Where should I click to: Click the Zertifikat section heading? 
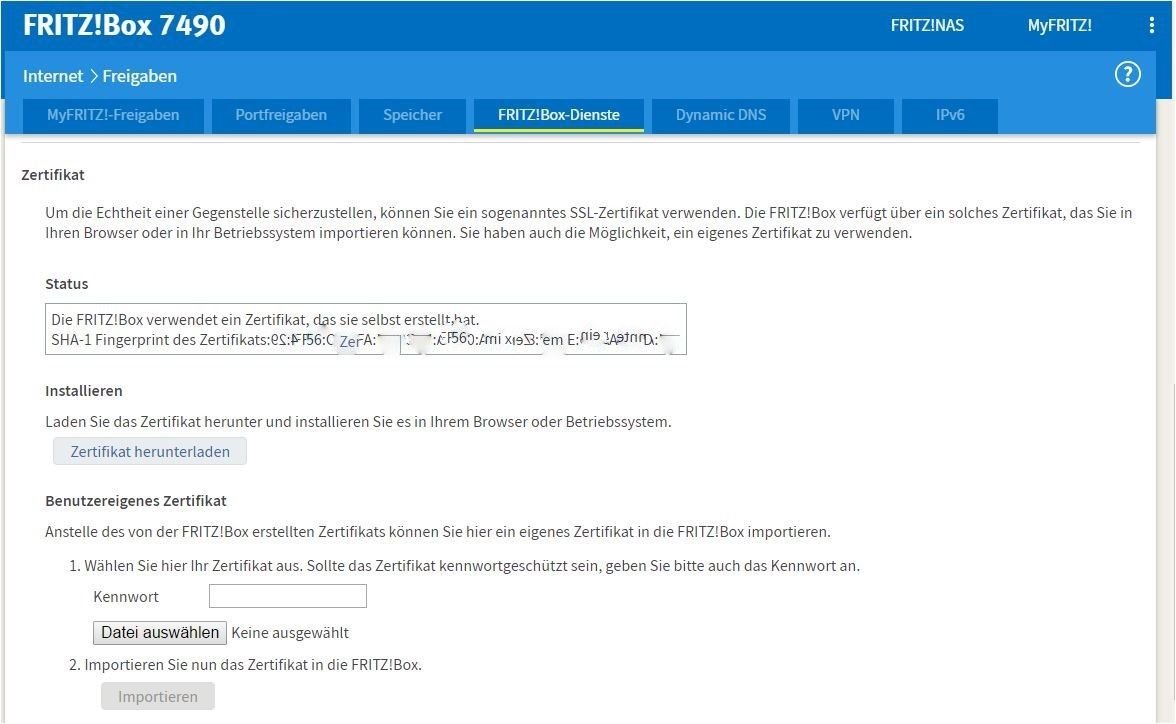(x=52, y=175)
